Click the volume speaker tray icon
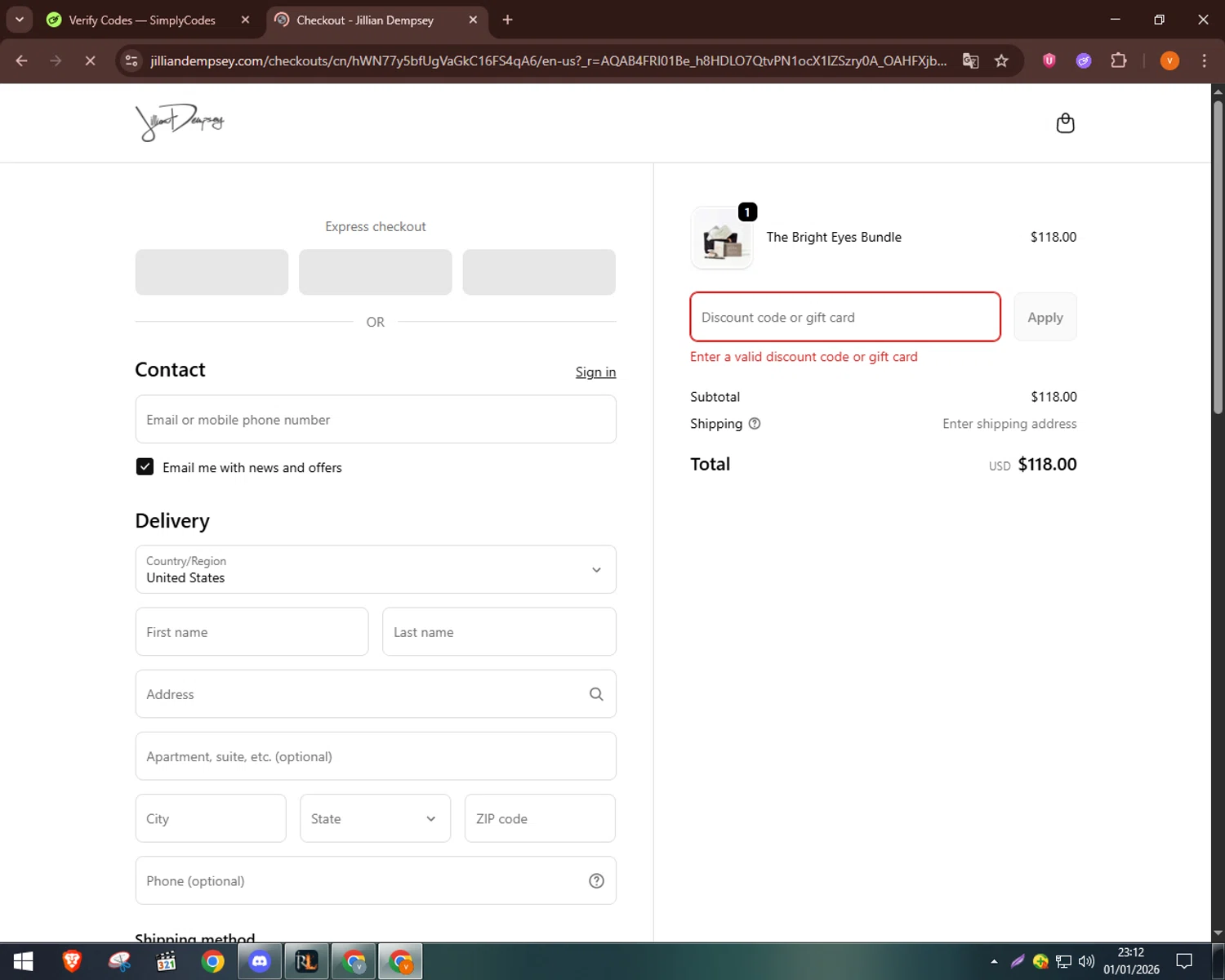This screenshot has height=980, width=1225. [1086, 961]
